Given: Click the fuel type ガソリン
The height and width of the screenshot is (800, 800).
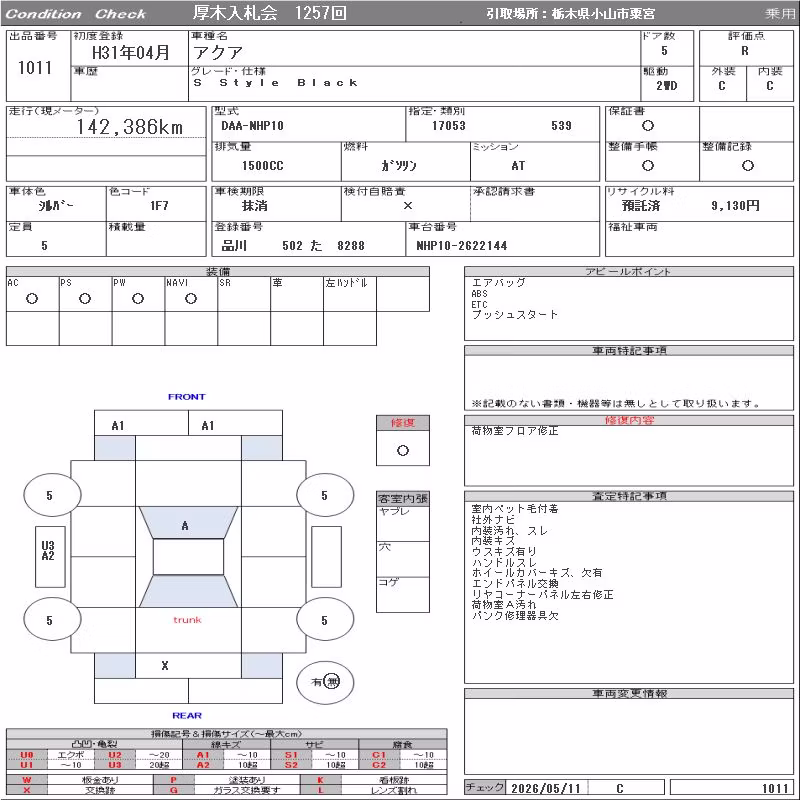Looking at the screenshot, I should [399, 165].
